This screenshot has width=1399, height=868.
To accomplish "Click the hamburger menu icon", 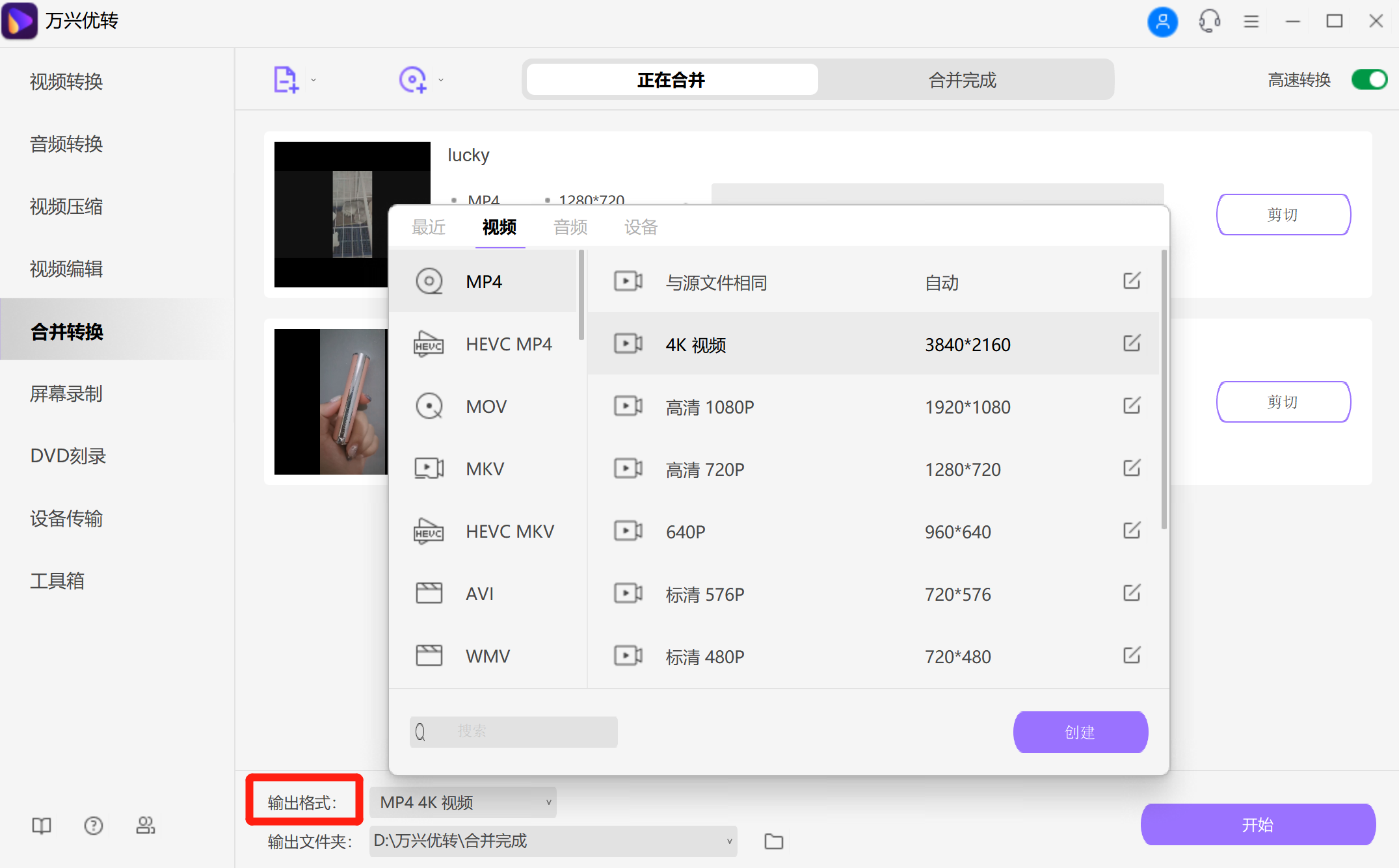I will (1250, 21).
